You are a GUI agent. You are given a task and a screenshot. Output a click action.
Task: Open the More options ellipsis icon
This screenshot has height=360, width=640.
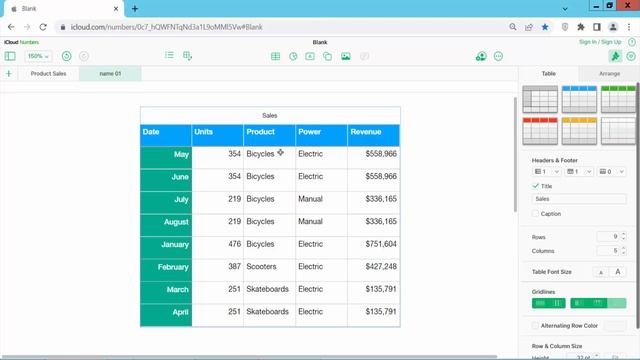pyautogui.click(x=498, y=56)
